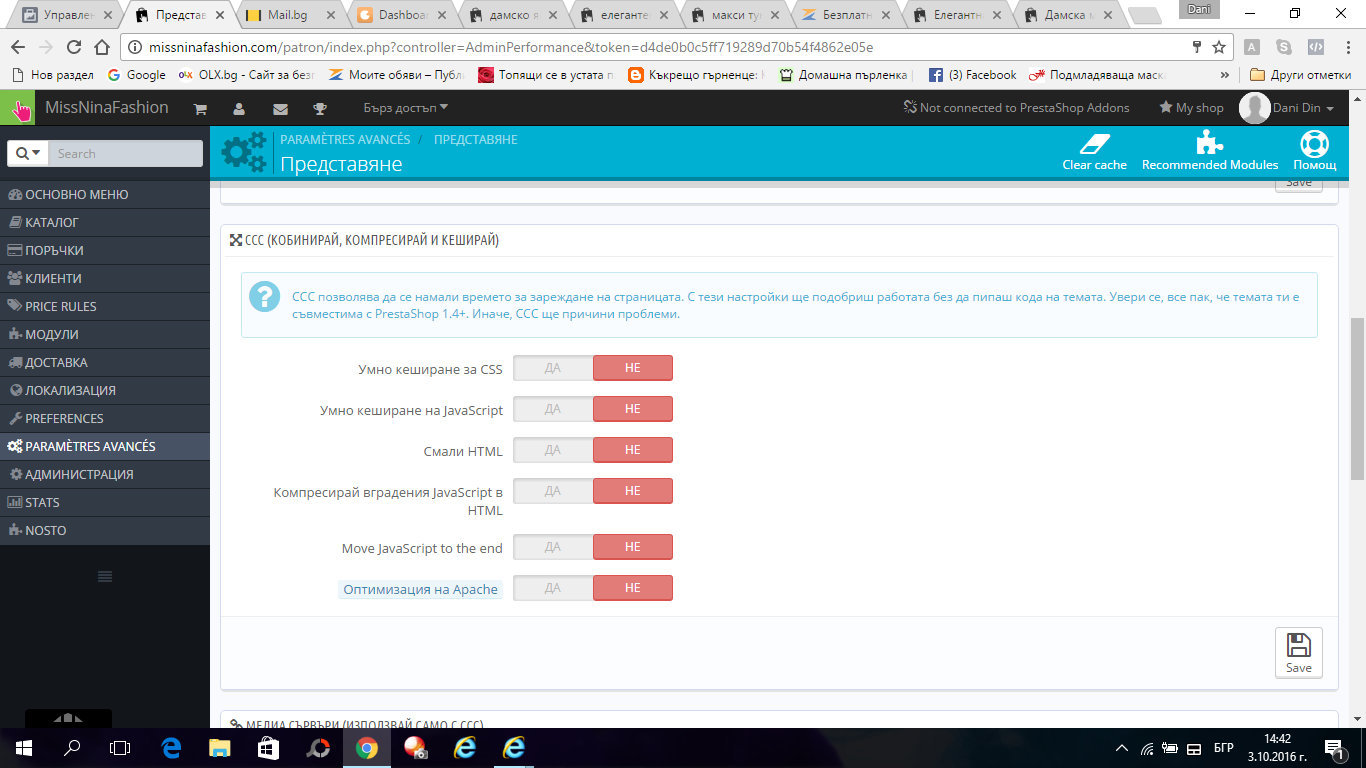Open Windows Store from taskbar

[269, 747]
